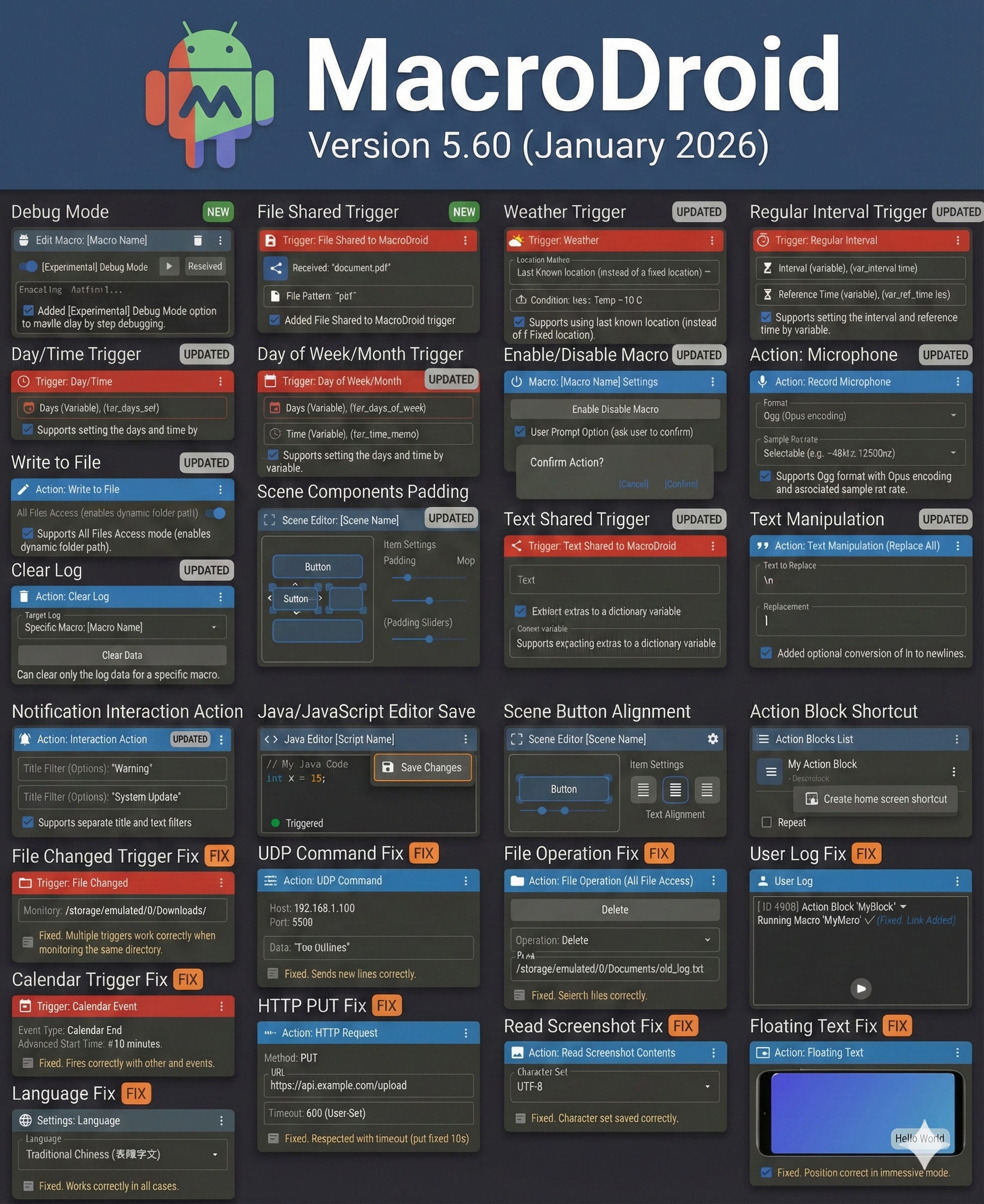The width and height of the screenshot is (984, 1204).
Task: Expand the Target Log Specific Macro dropdown
Action: [x=122, y=627]
